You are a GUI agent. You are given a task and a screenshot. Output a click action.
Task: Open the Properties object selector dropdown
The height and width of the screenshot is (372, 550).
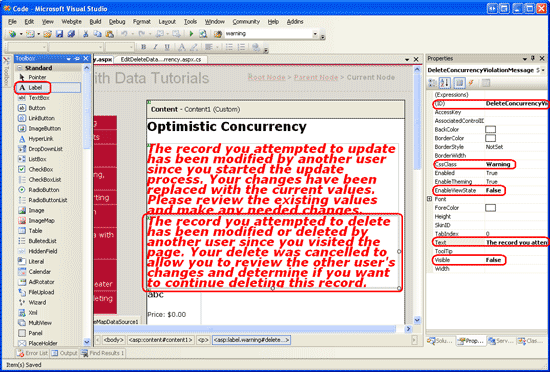click(543, 70)
